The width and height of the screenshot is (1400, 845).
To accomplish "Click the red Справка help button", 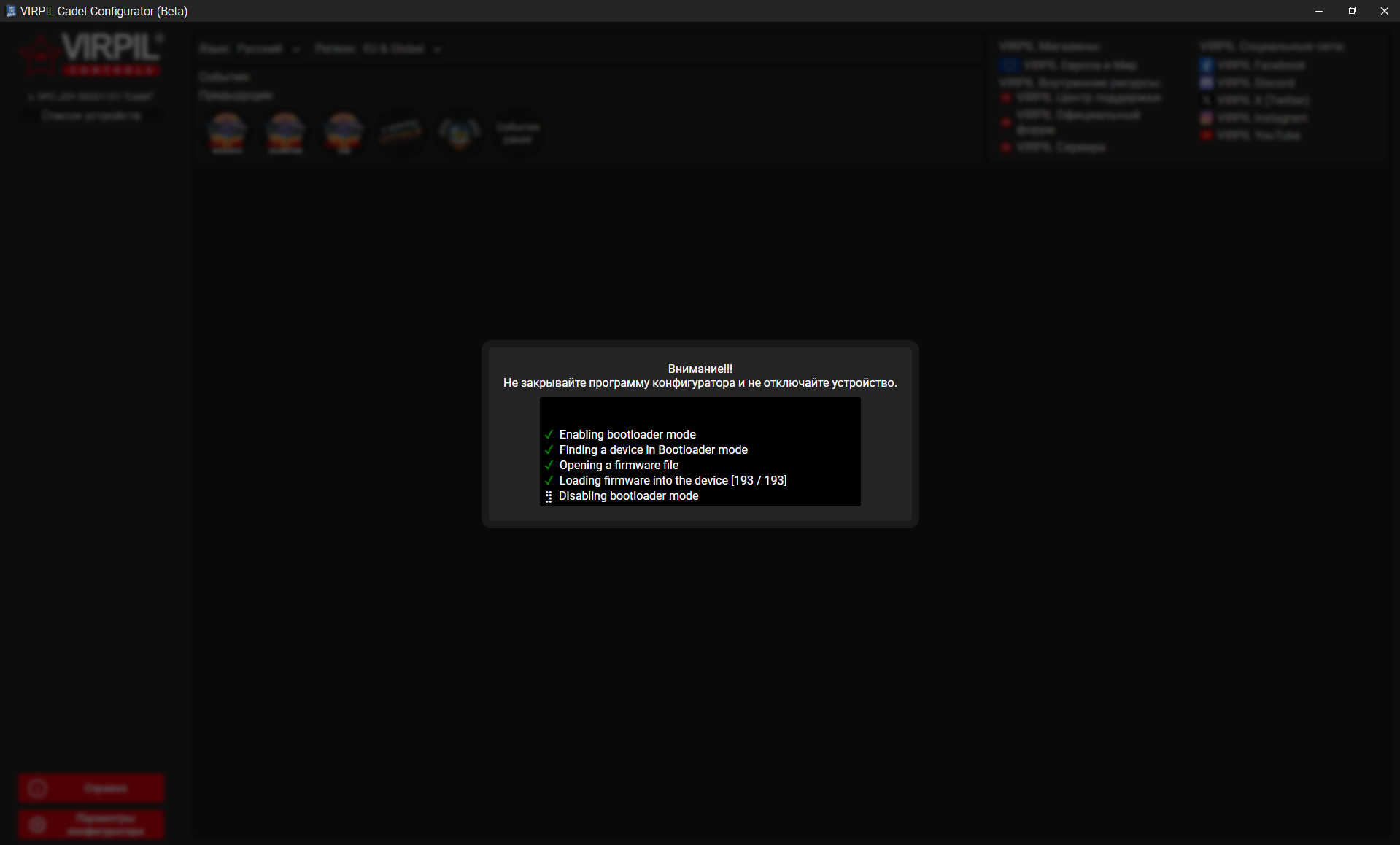I will 91,788.
